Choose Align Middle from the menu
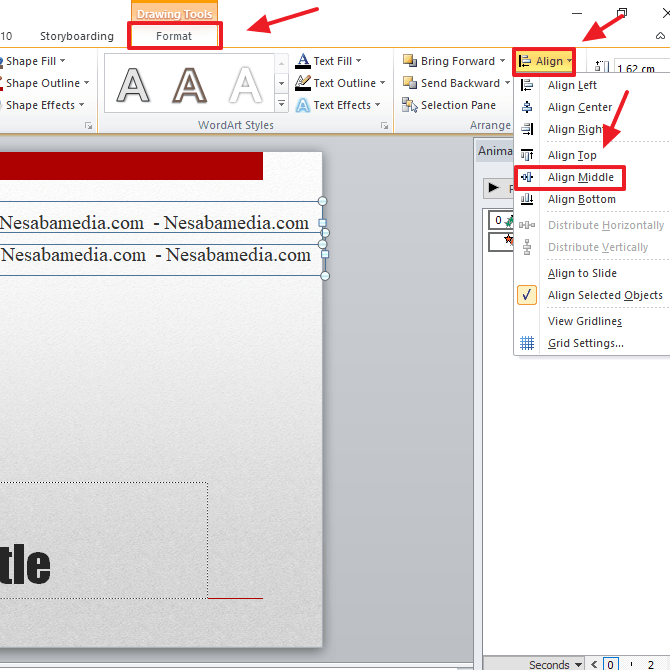Screen dimensions: 670x670 coord(581,177)
